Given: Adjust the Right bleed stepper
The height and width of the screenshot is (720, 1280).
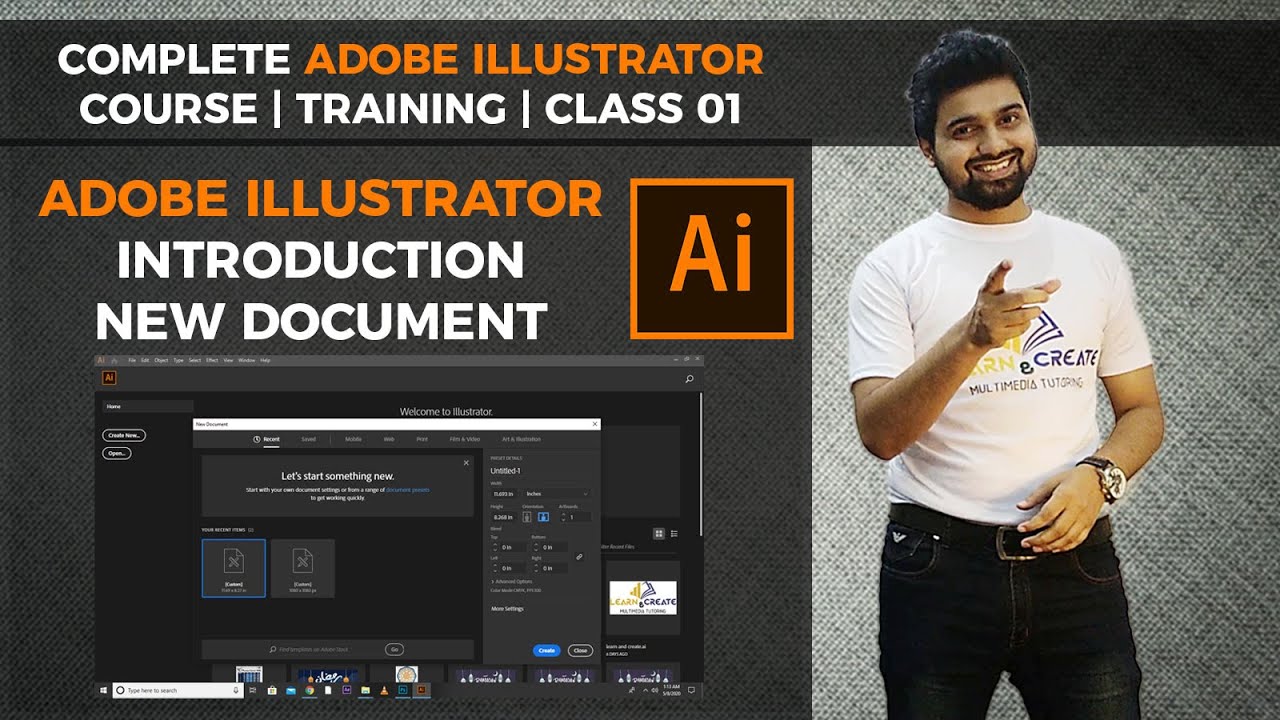Looking at the screenshot, I should pos(536,568).
